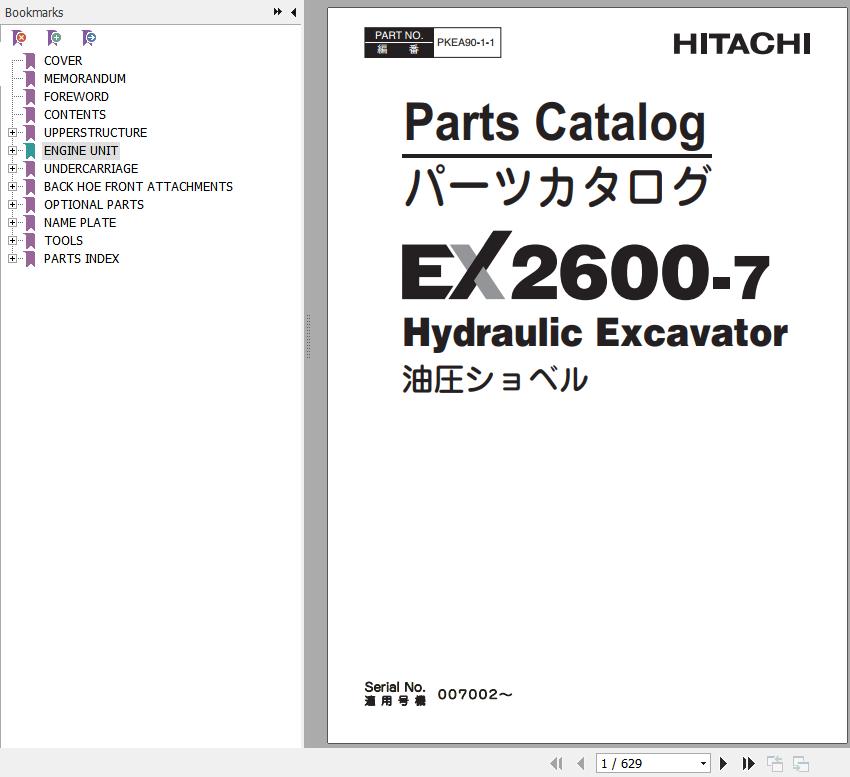Click the add bookmark icon
This screenshot has height=777, width=850.
54,38
